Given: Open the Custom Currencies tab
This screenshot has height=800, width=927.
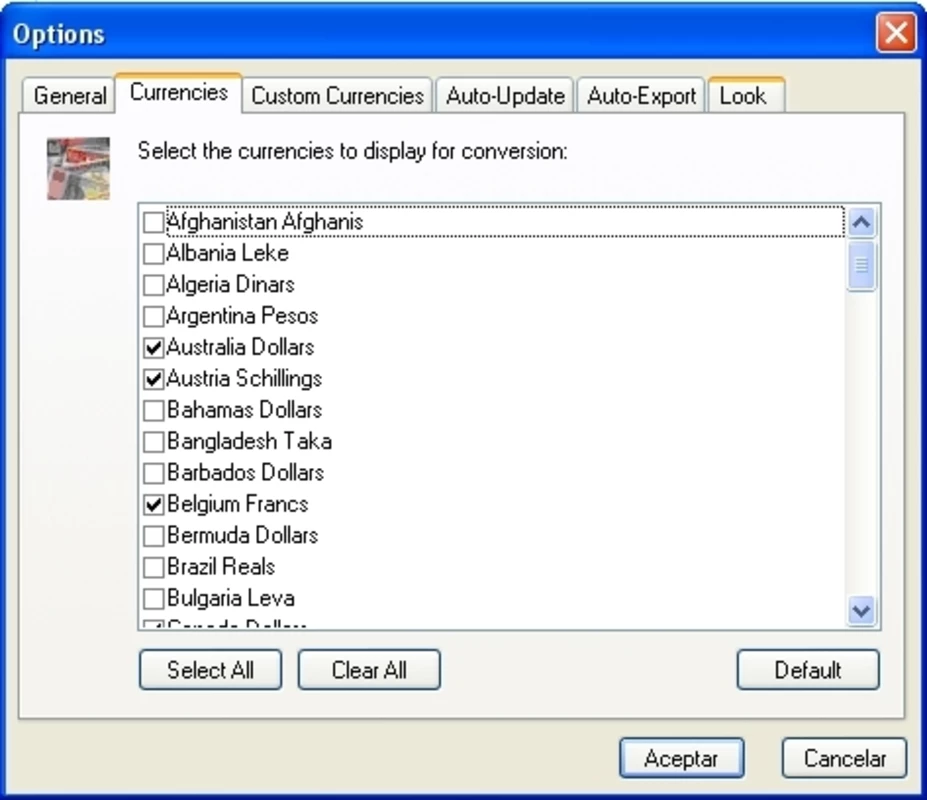Looking at the screenshot, I should (x=337, y=95).
